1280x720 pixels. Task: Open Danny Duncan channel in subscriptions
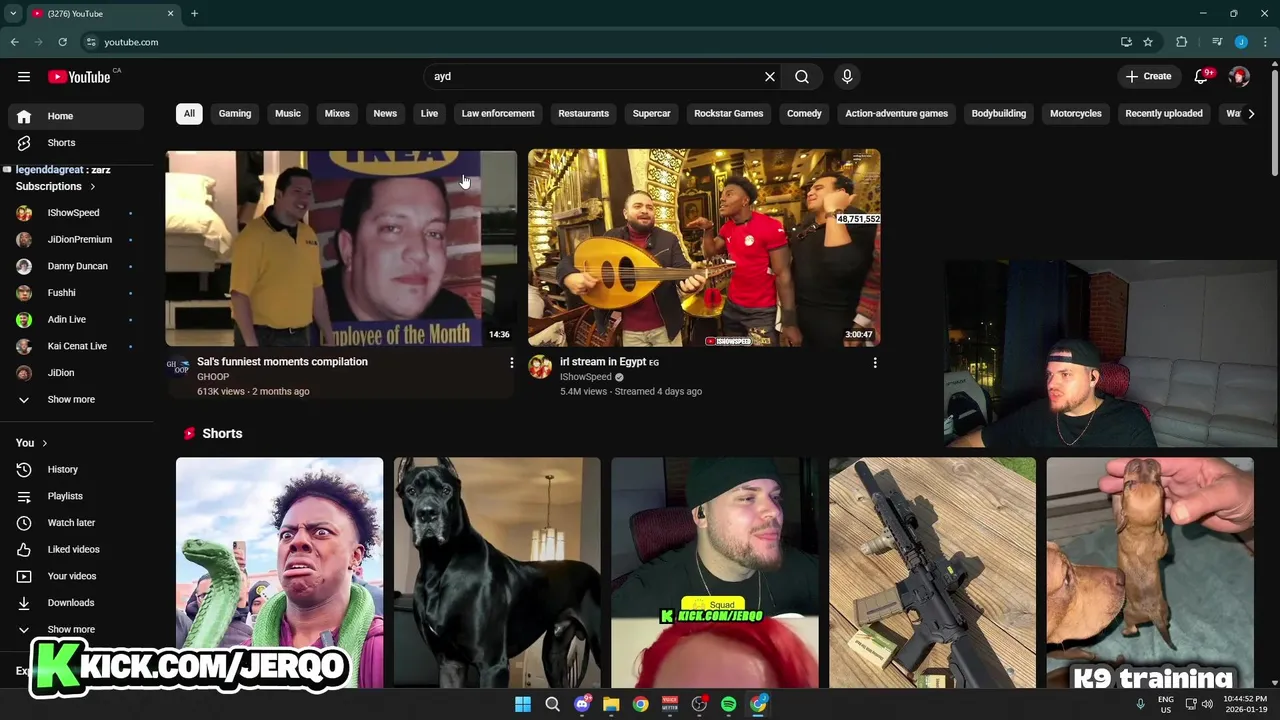point(76,266)
